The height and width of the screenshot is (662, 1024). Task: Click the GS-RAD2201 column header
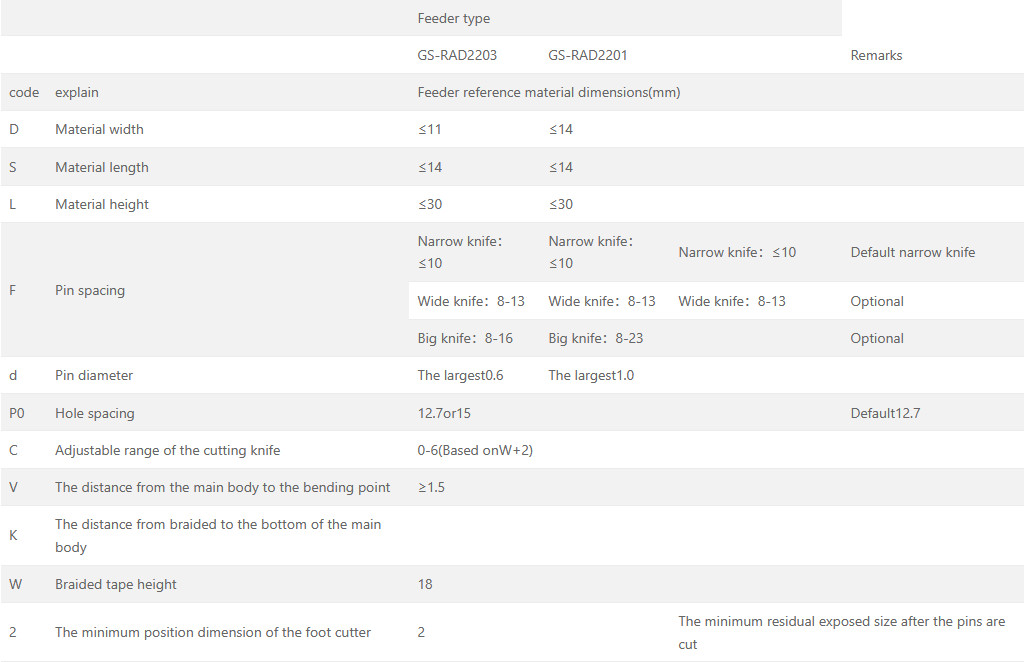click(x=588, y=56)
